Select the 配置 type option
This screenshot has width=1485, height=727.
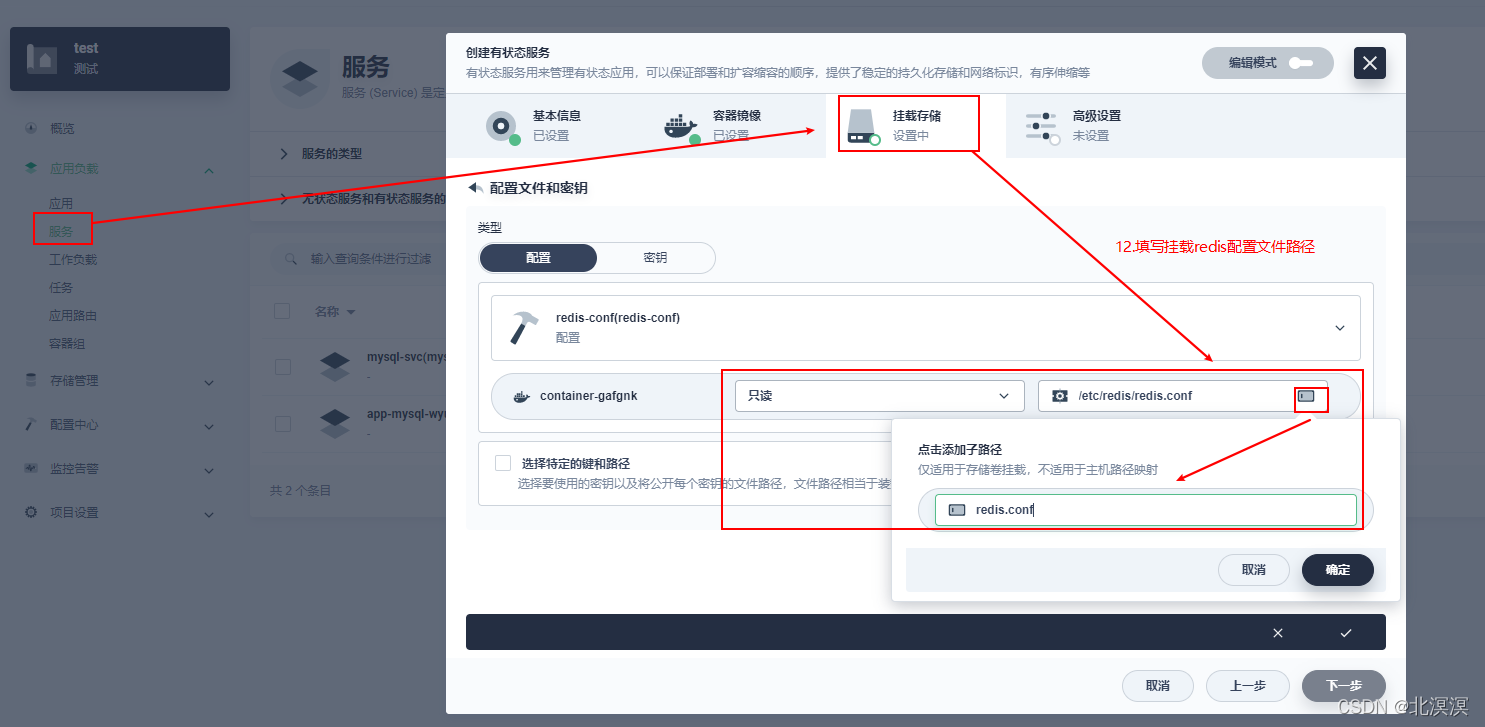538,258
